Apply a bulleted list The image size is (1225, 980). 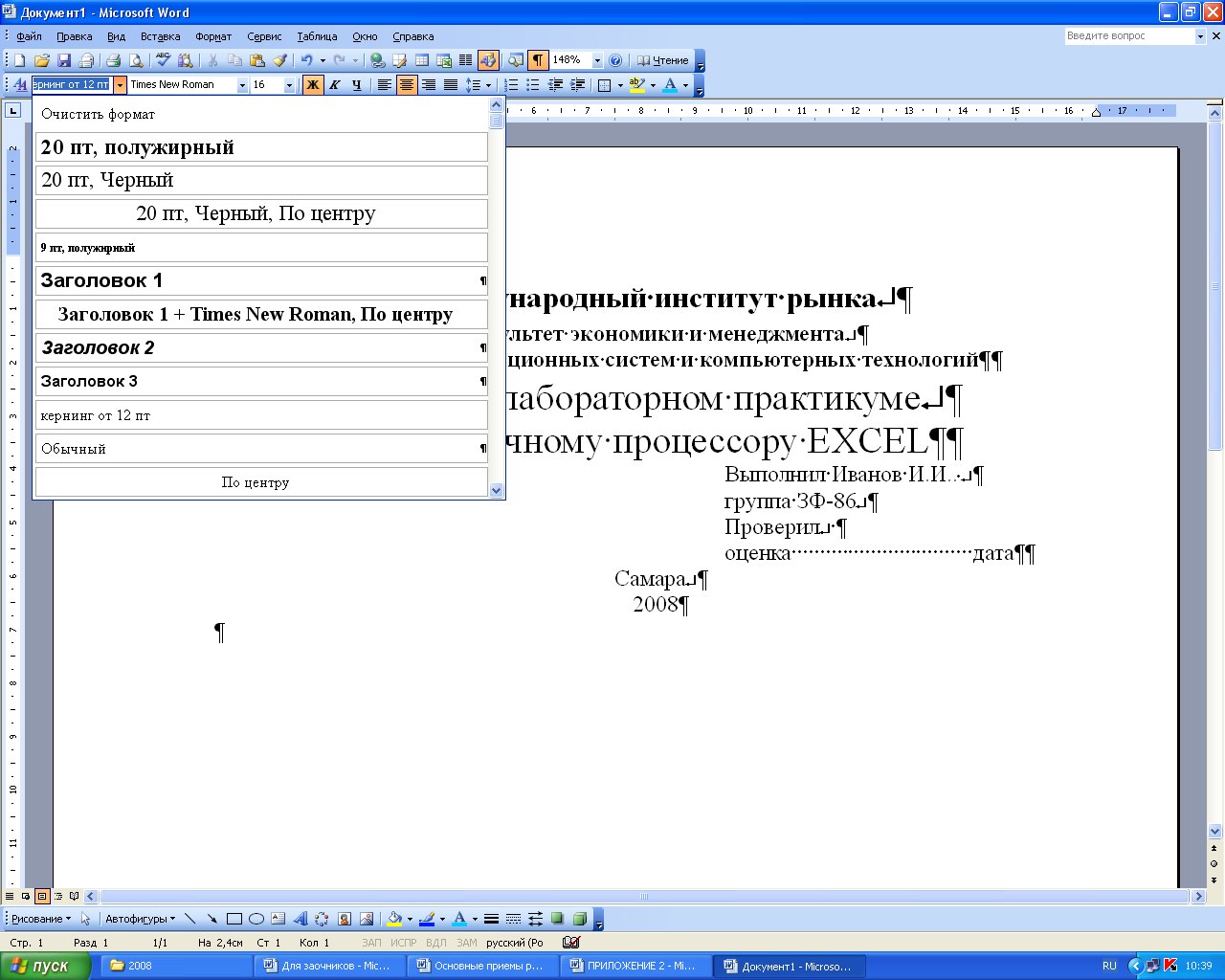pyautogui.click(x=533, y=85)
